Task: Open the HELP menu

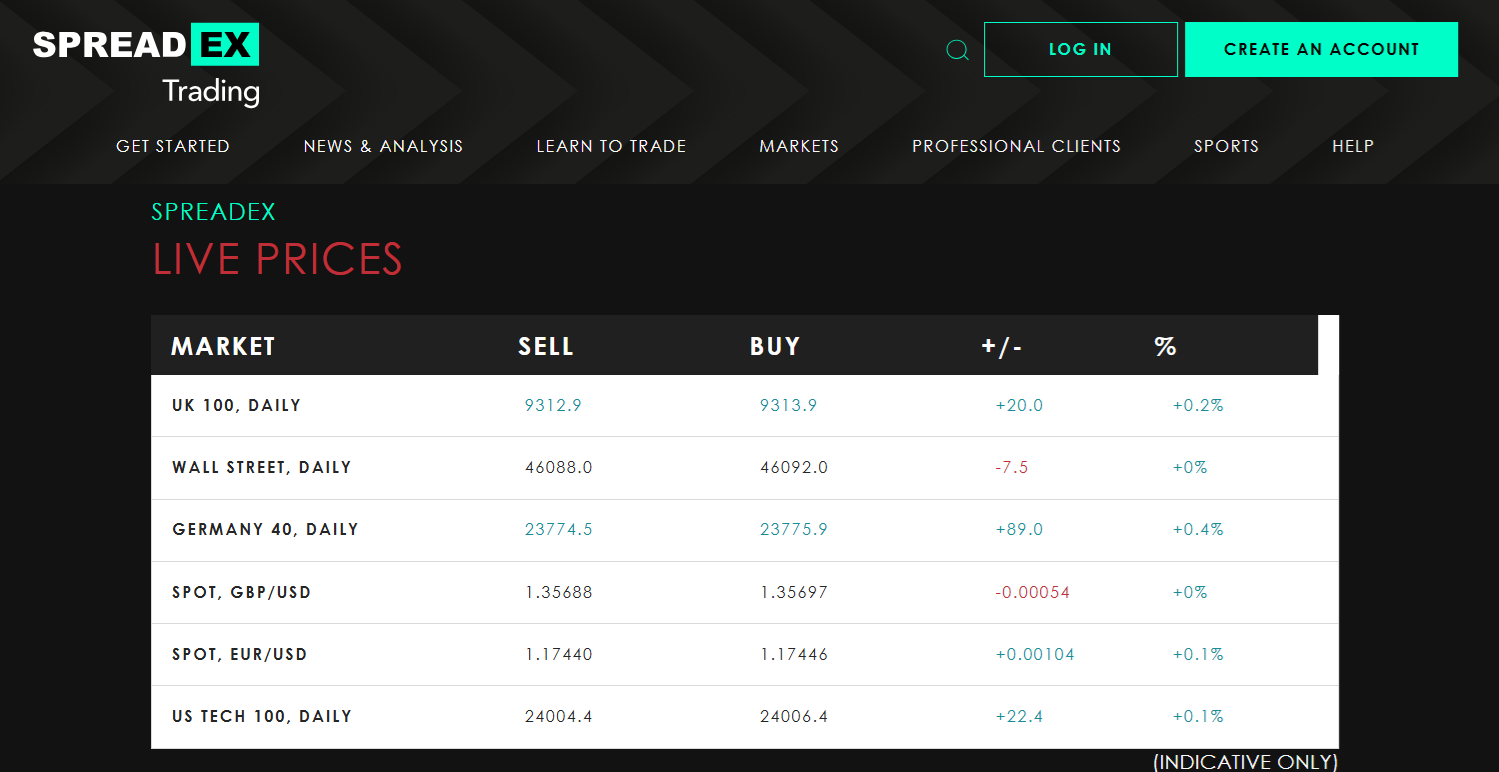Action: 1353,146
